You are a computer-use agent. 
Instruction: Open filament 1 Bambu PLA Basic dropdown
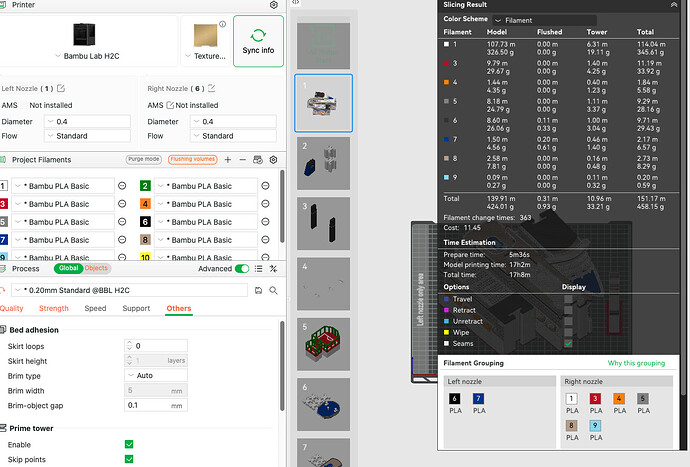click(x=62, y=186)
